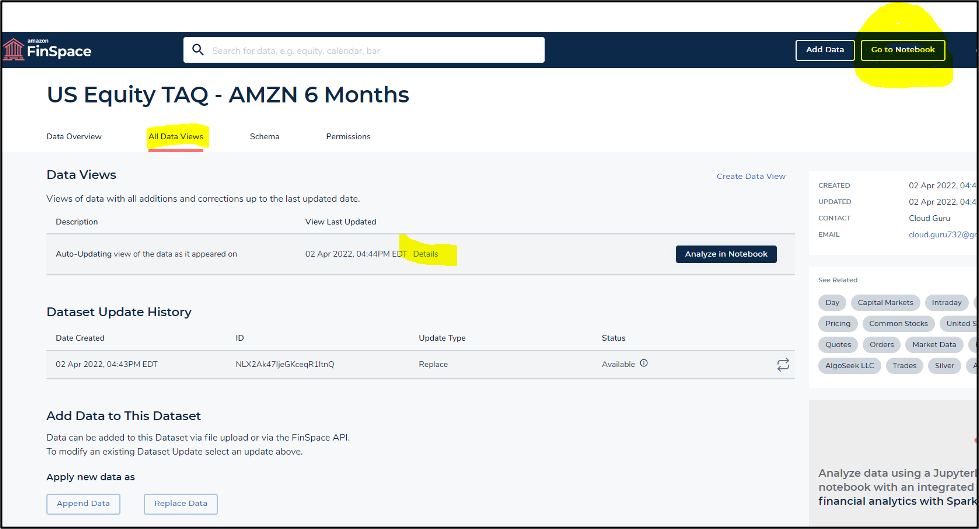Select the Quotes tag
This screenshot has width=979, height=529.
click(838, 345)
